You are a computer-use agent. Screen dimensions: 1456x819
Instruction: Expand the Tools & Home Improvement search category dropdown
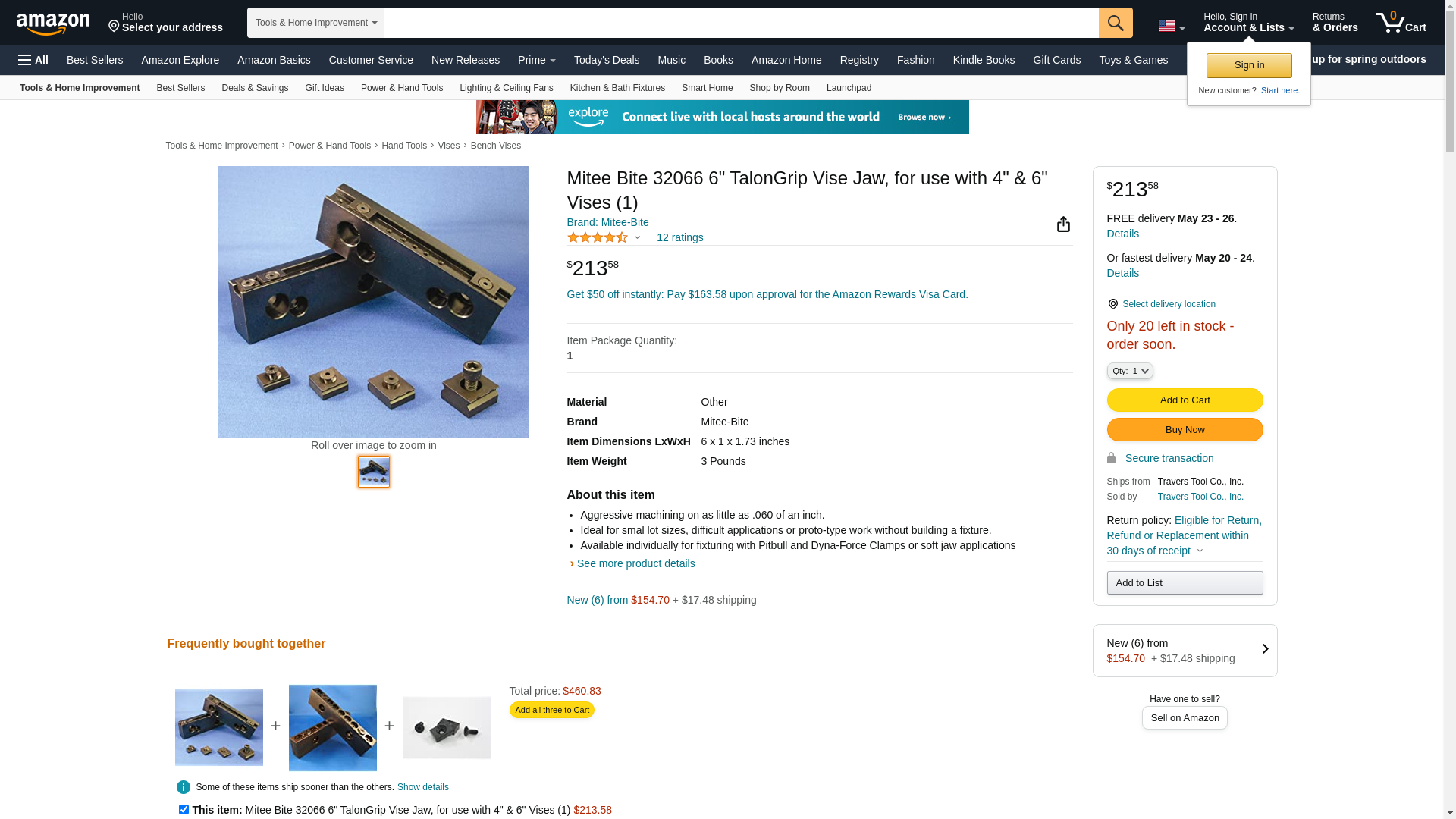pos(315,23)
